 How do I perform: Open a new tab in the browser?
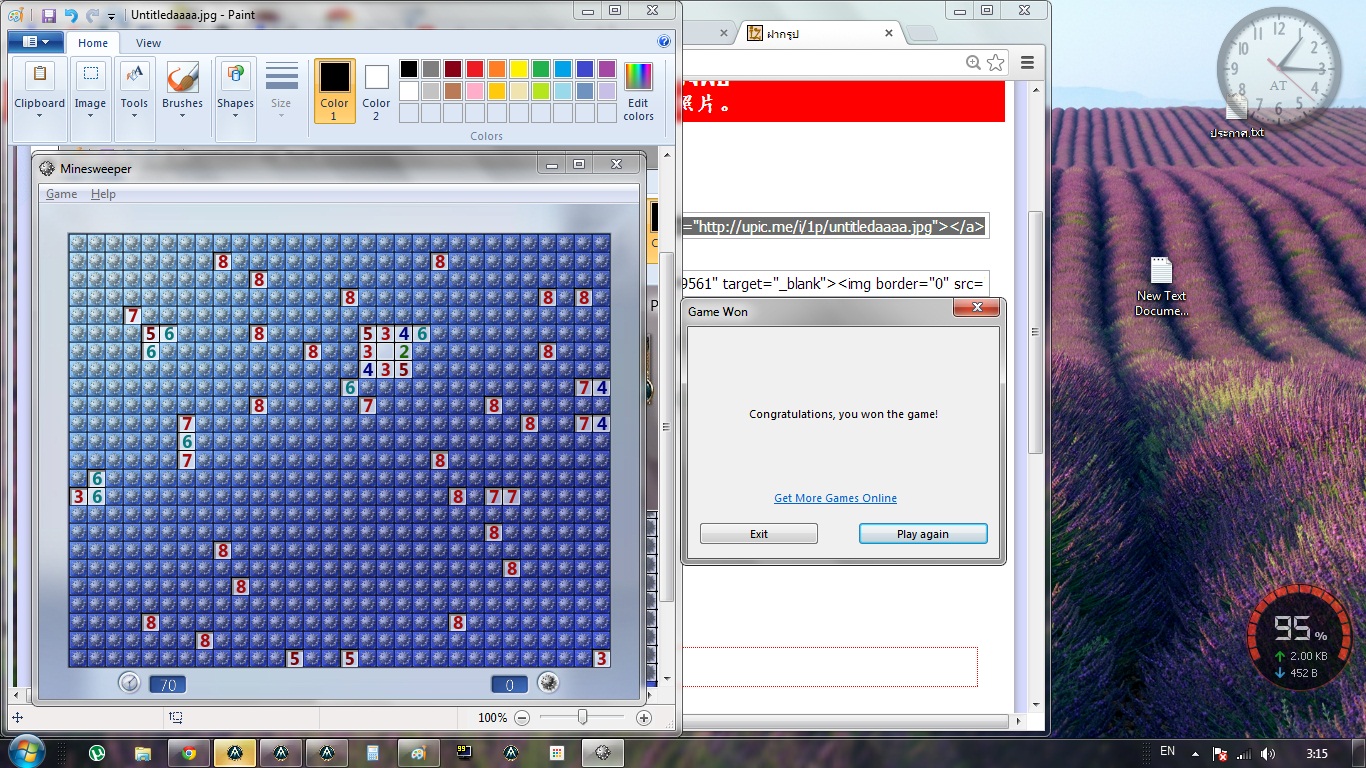pos(922,34)
